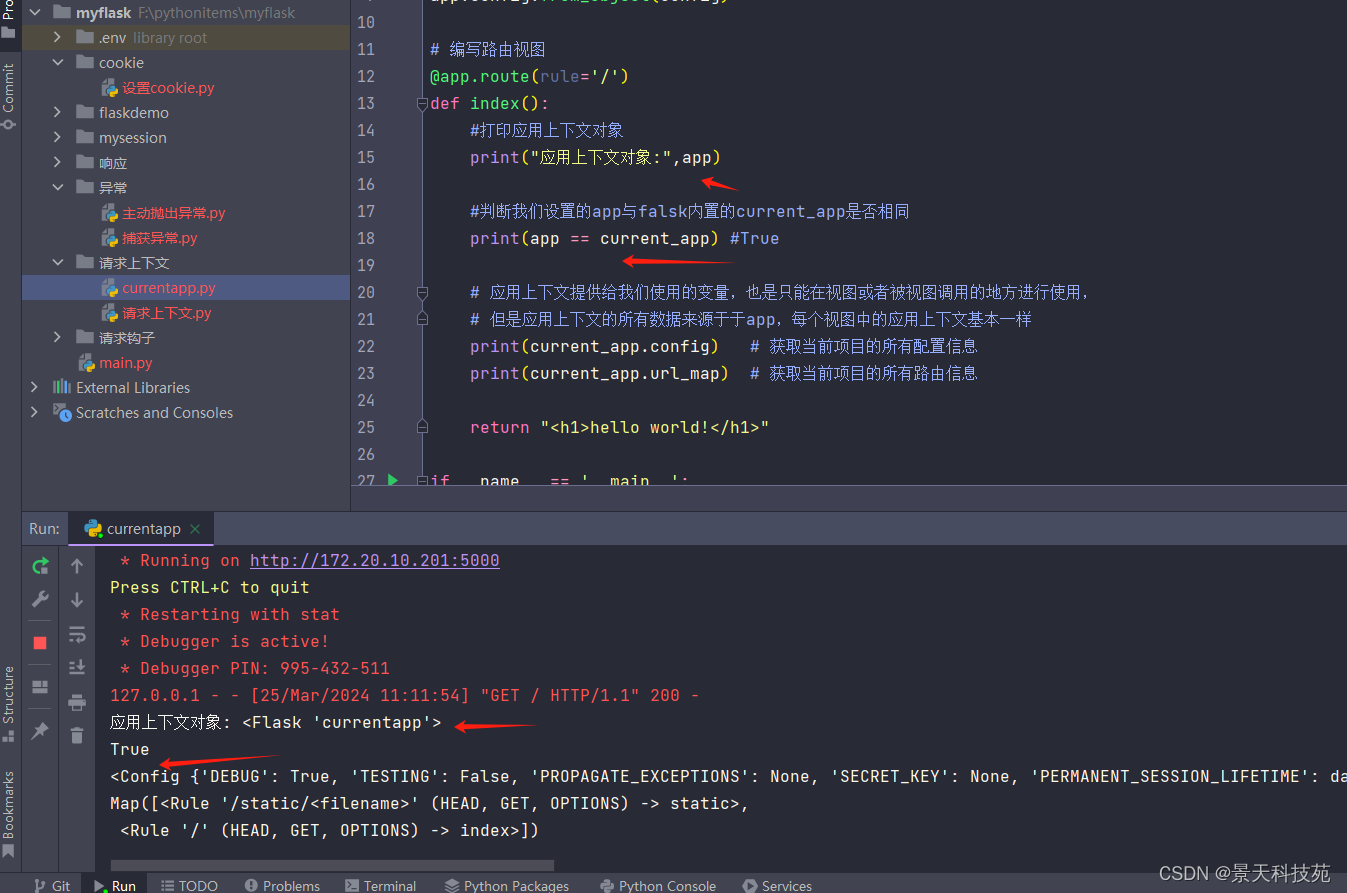
Task: Print console output with printer icon
Action: [x=77, y=702]
